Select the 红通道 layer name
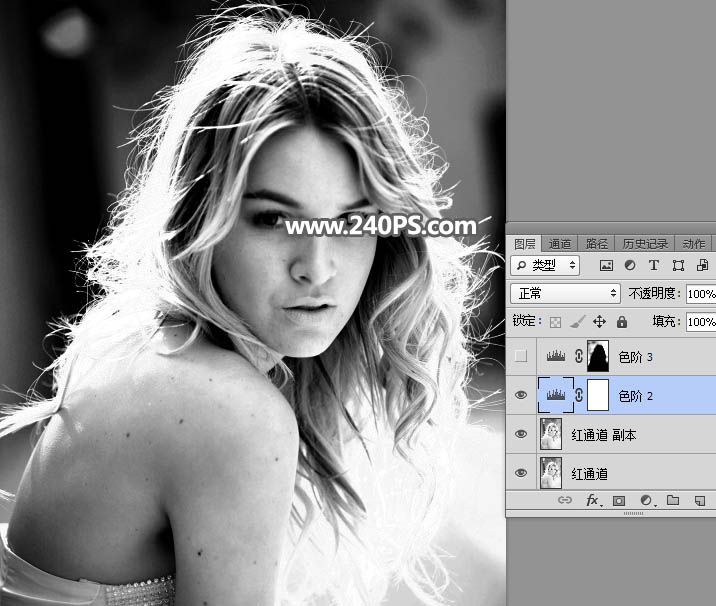Viewport: 716px width, 606px height. (x=590, y=474)
